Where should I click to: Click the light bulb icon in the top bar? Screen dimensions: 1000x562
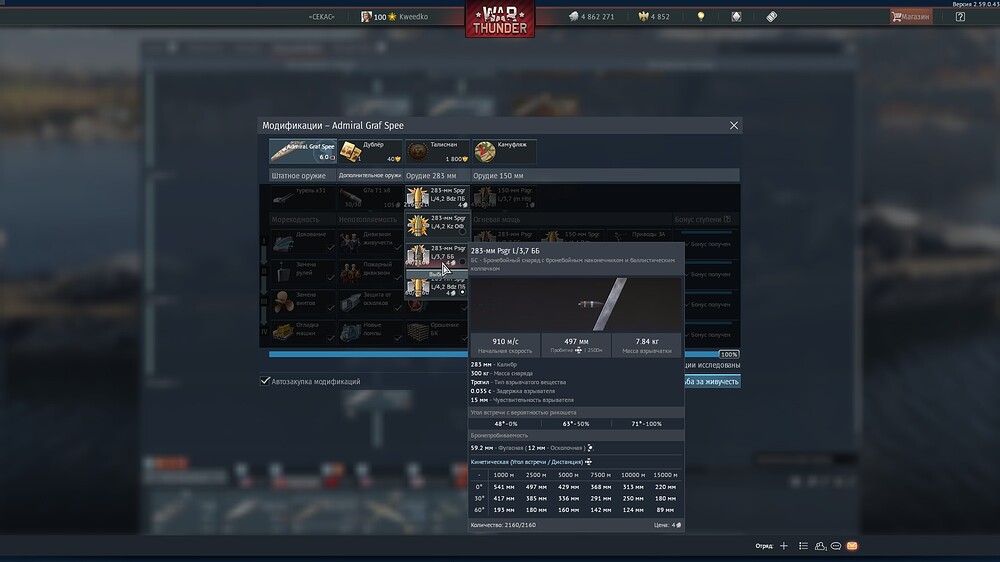click(701, 17)
